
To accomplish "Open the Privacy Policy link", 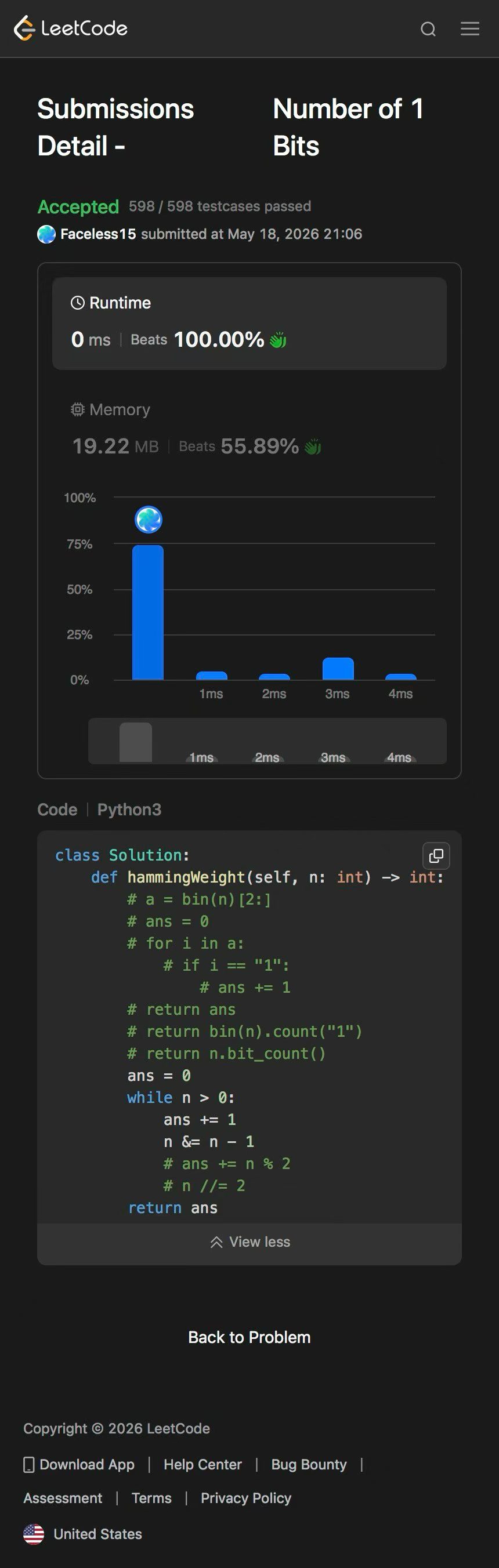I will point(246,1498).
